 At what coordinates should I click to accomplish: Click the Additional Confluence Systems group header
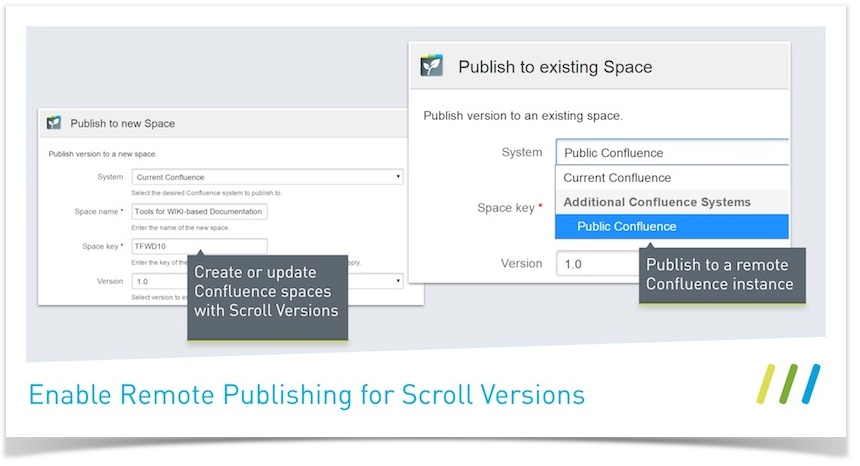(x=672, y=202)
